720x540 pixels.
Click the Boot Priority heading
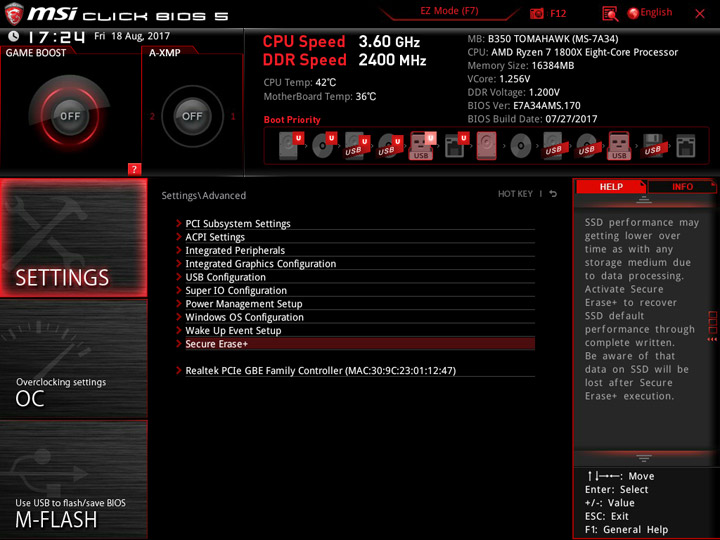(x=292, y=119)
